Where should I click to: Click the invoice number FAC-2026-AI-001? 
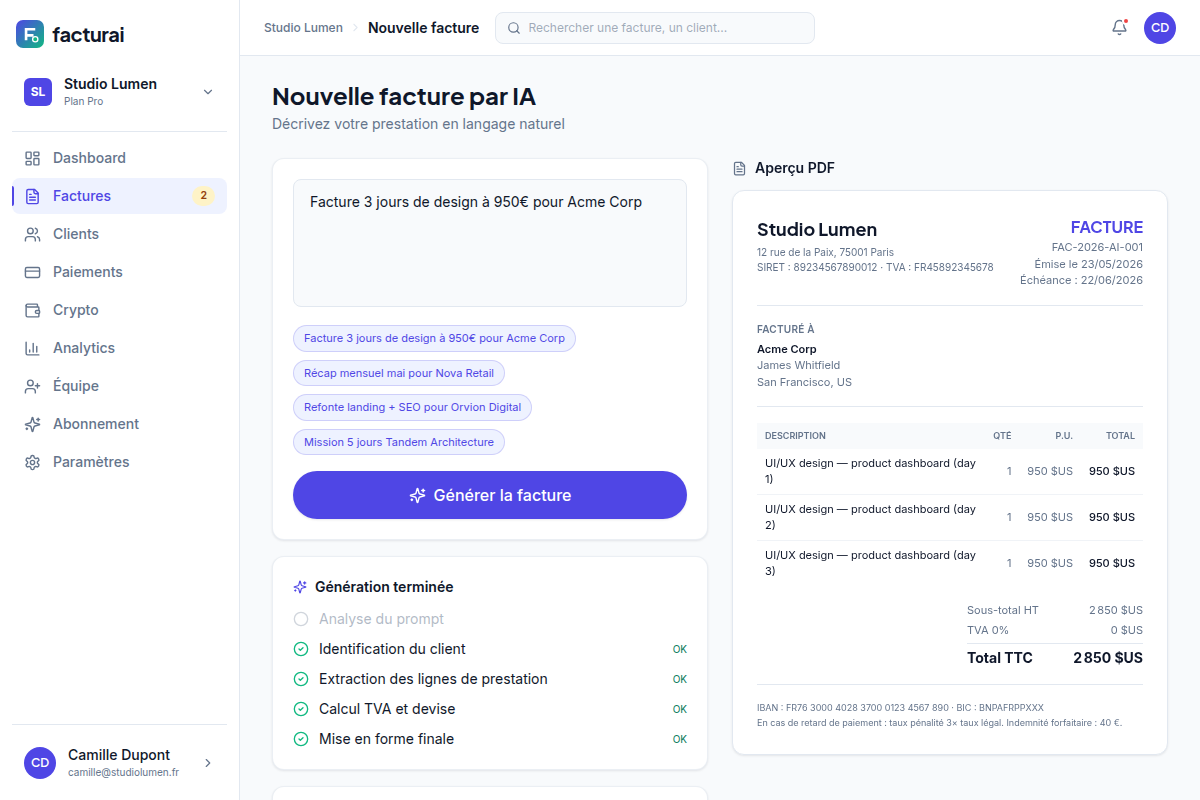[x=1097, y=247]
